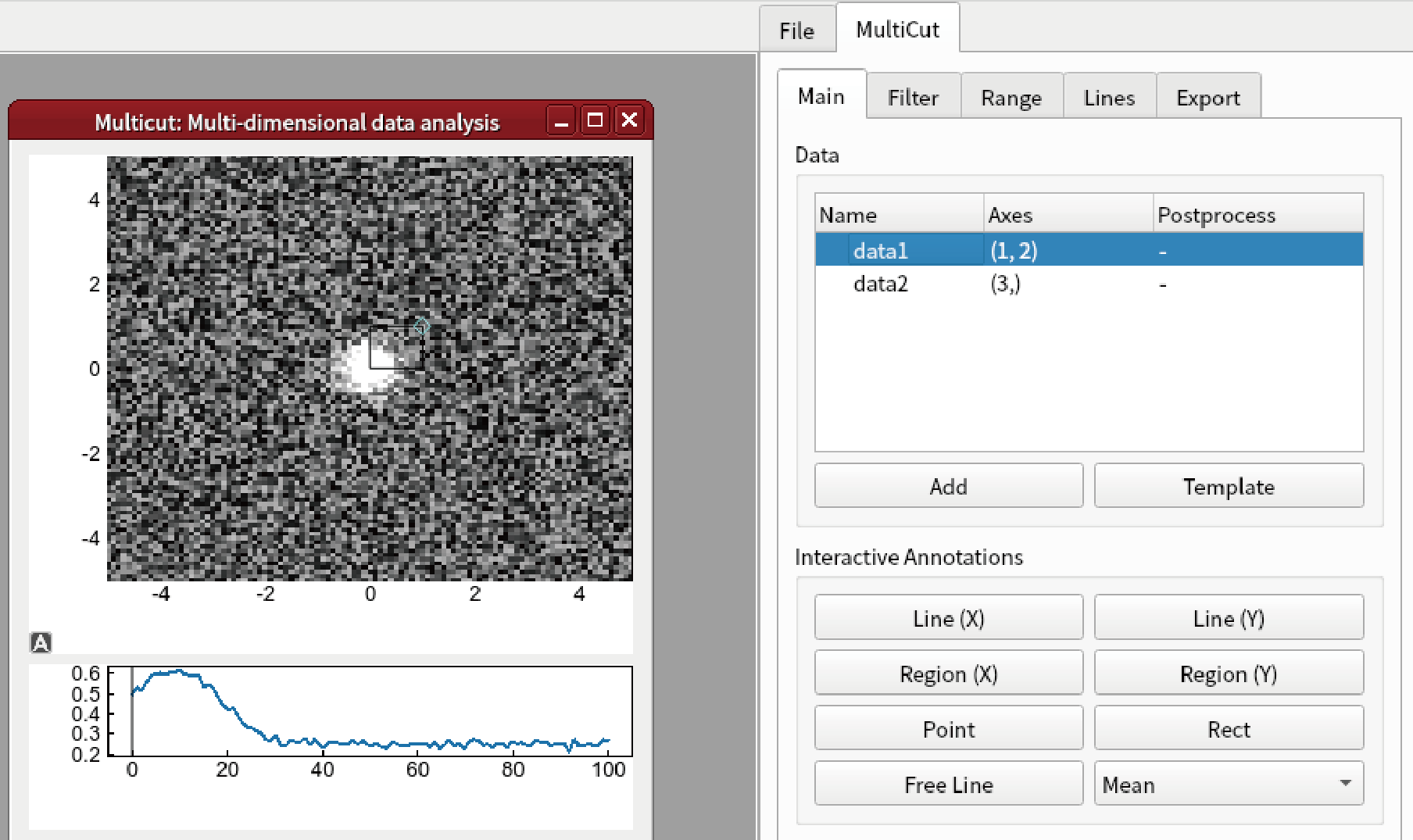Add a Rect annotation
1413x840 pixels.
1229,729
